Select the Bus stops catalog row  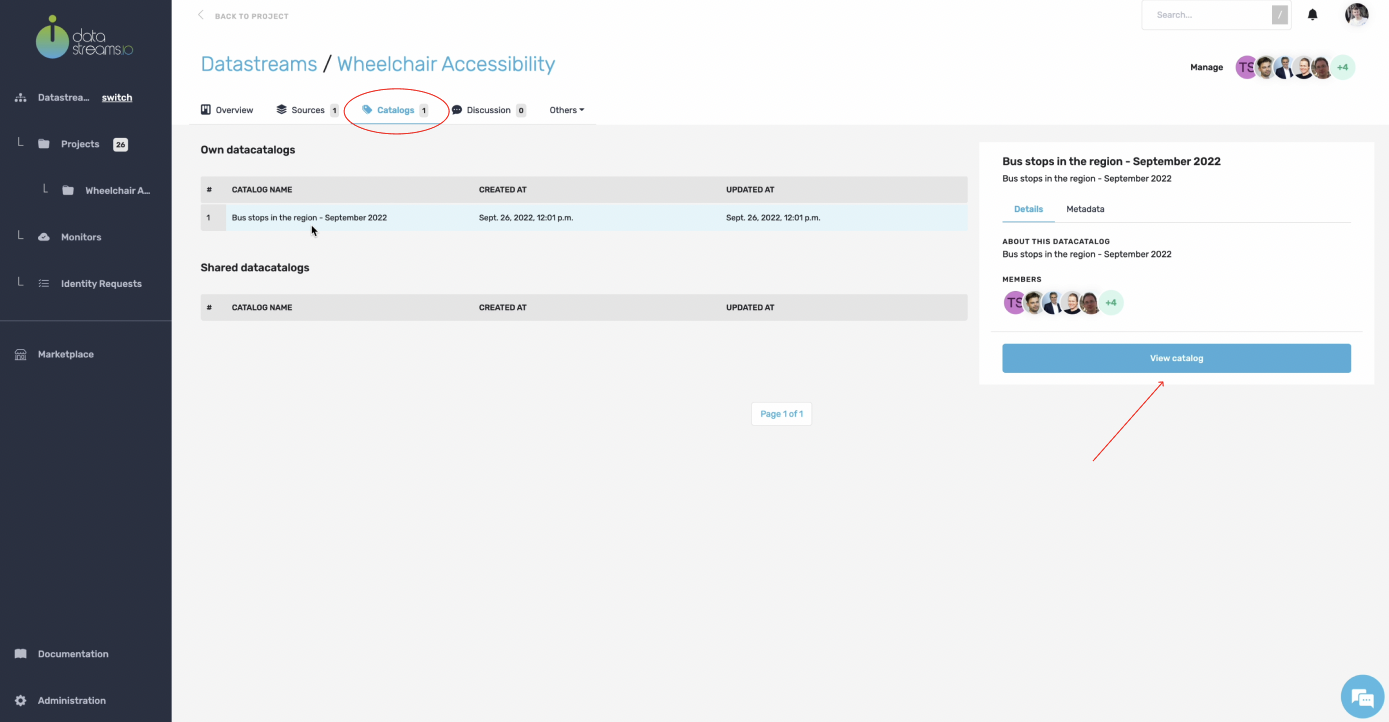(309, 217)
